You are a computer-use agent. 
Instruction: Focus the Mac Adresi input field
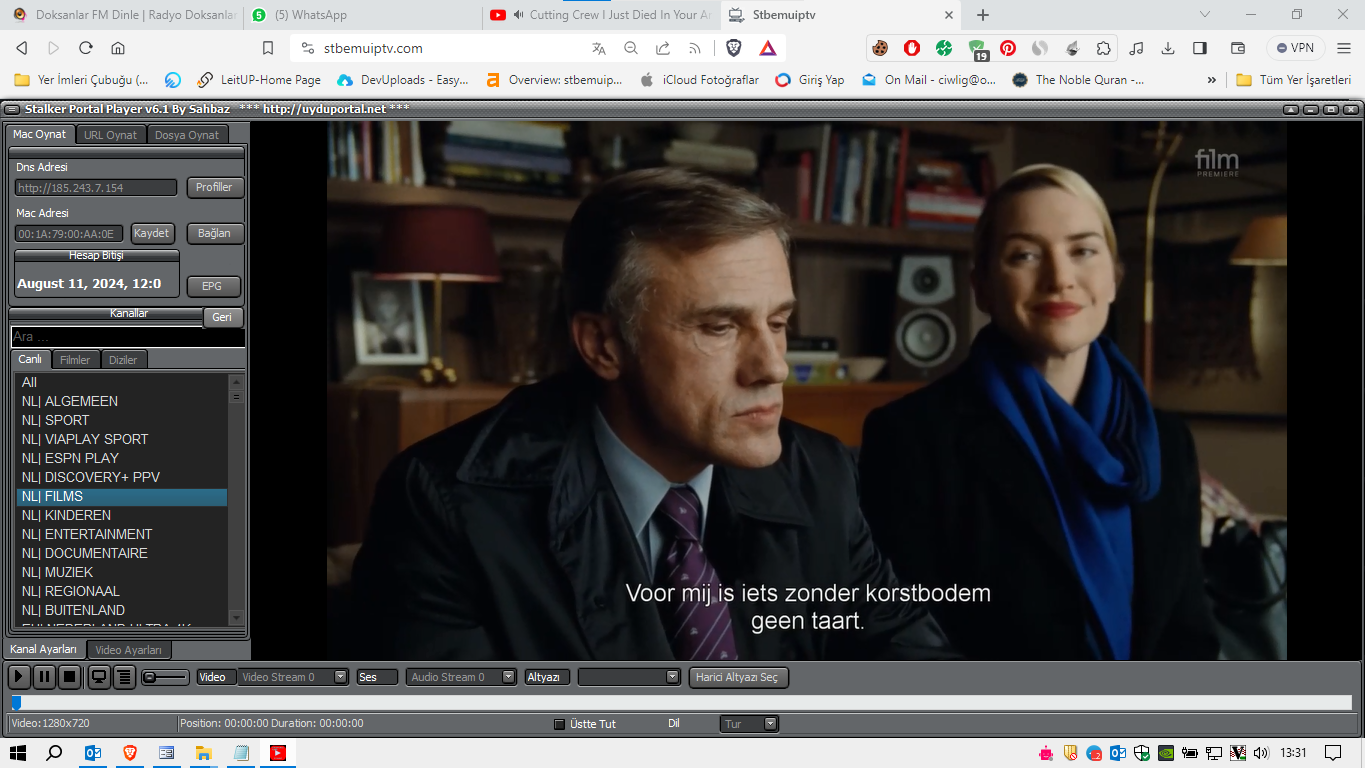[x=69, y=234]
